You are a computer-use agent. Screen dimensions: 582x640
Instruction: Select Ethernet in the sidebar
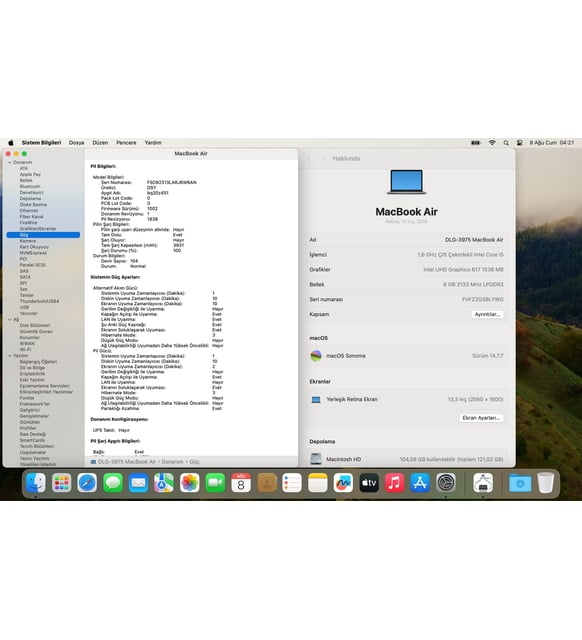29,211
